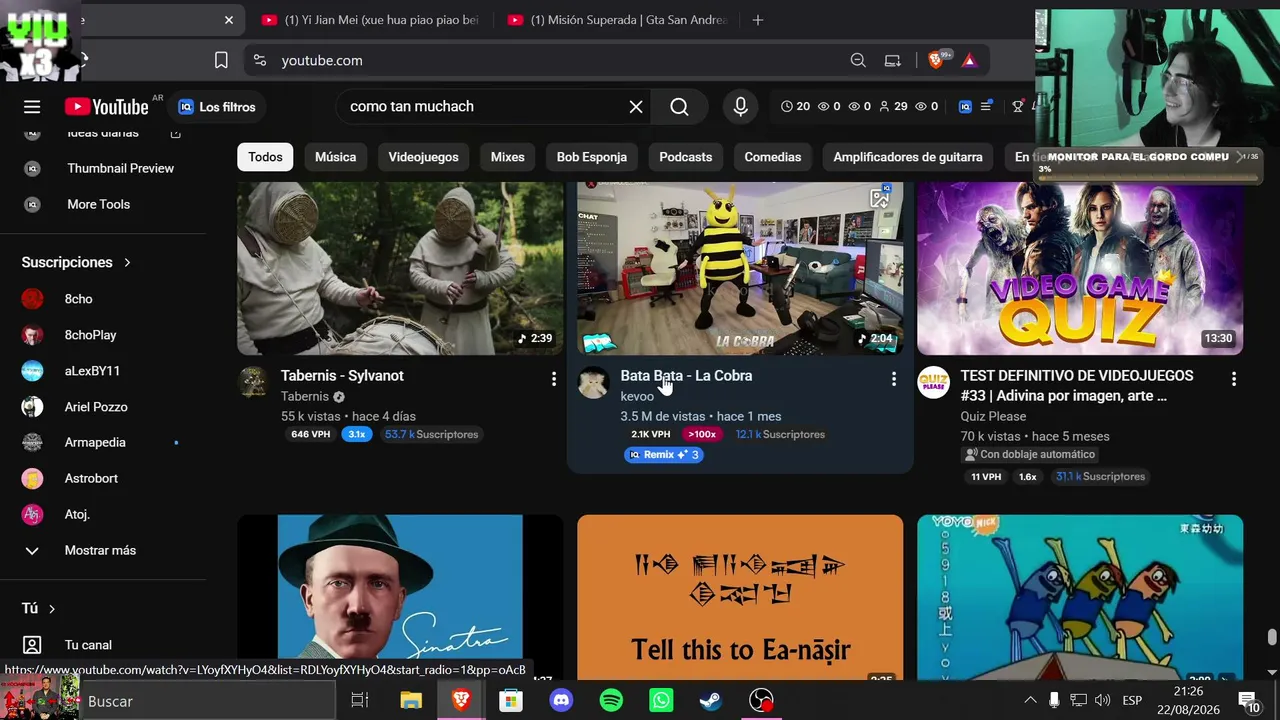Open vidIQ blue icon in YouTube header
The image size is (1280, 720).
tap(965, 106)
